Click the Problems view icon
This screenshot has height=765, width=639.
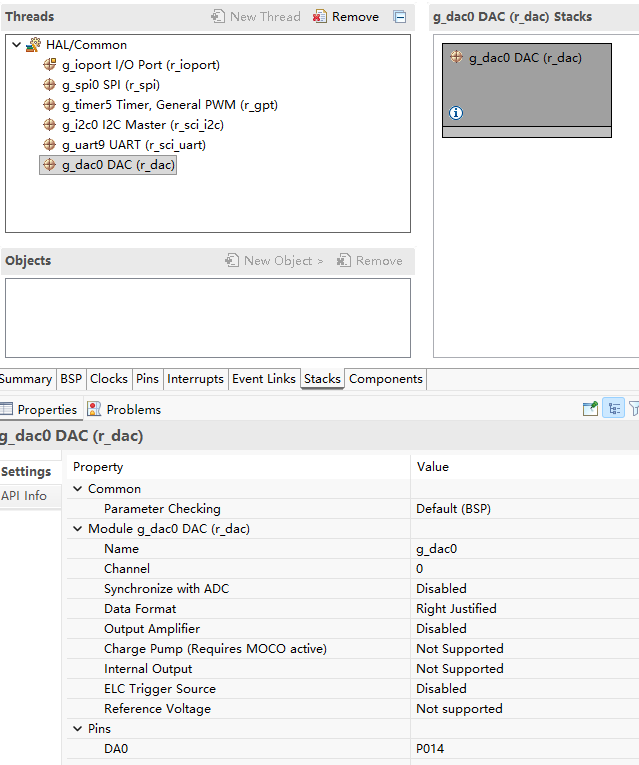click(94, 409)
